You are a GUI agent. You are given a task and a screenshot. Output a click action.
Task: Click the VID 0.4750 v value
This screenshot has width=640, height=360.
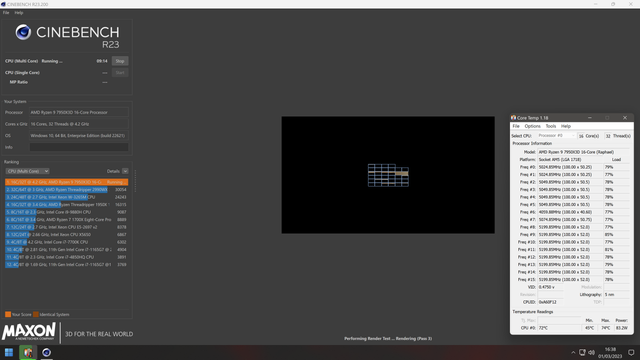pyautogui.click(x=550, y=287)
